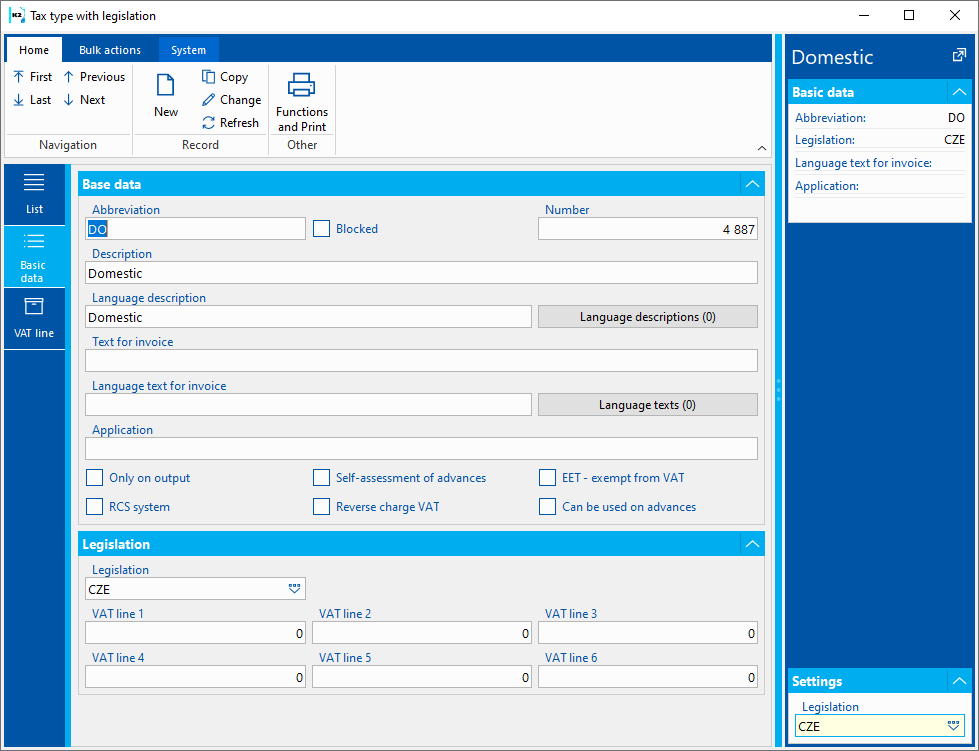The width and height of the screenshot is (979, 751).
Task: Click the New record icon
Action: point(166,87)
